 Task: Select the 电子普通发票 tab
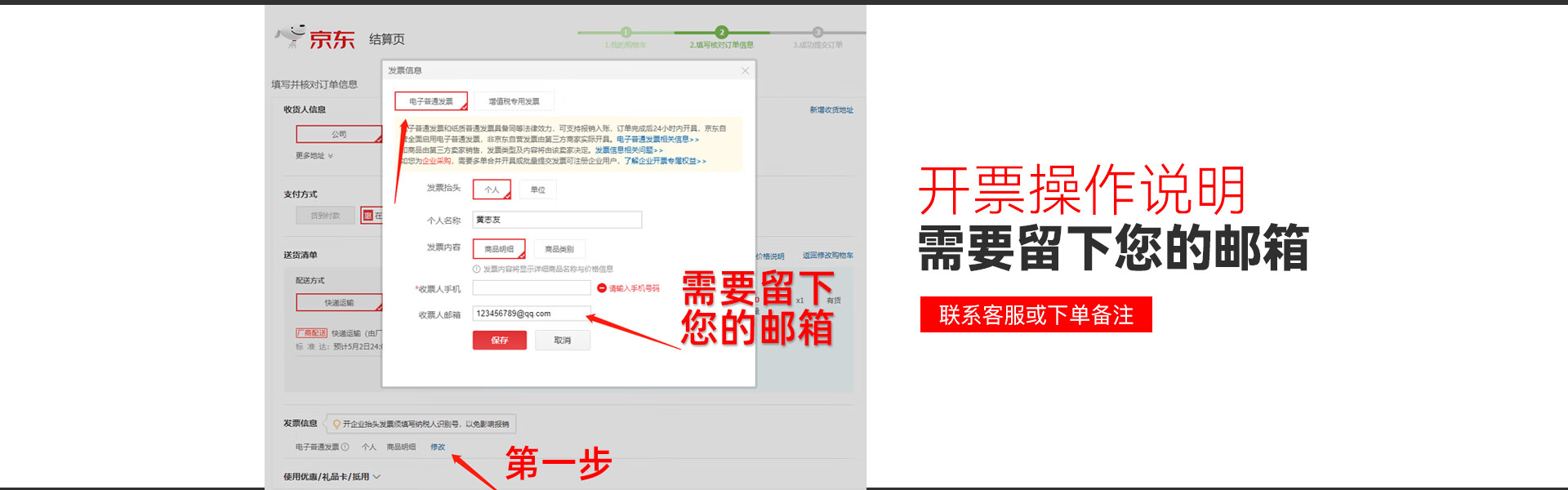tap(431, 101)
